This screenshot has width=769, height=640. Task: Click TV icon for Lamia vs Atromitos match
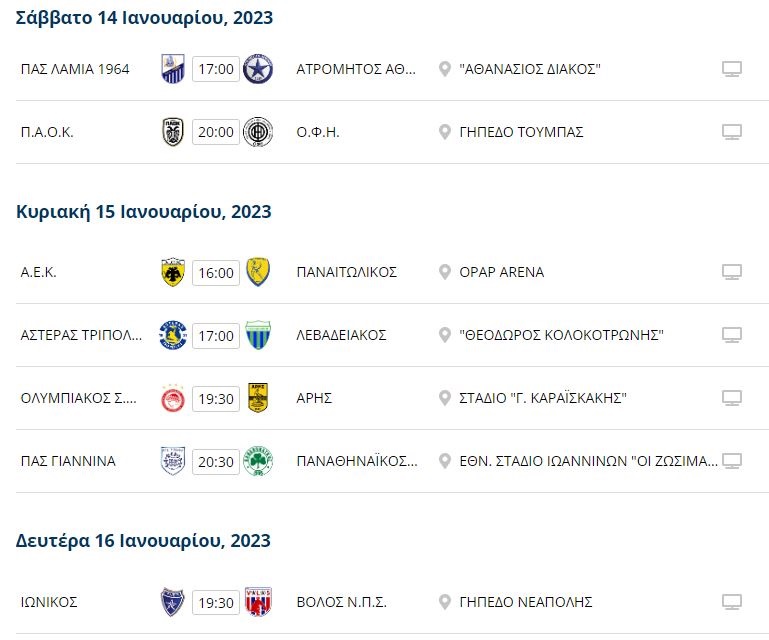coord(732,69)
